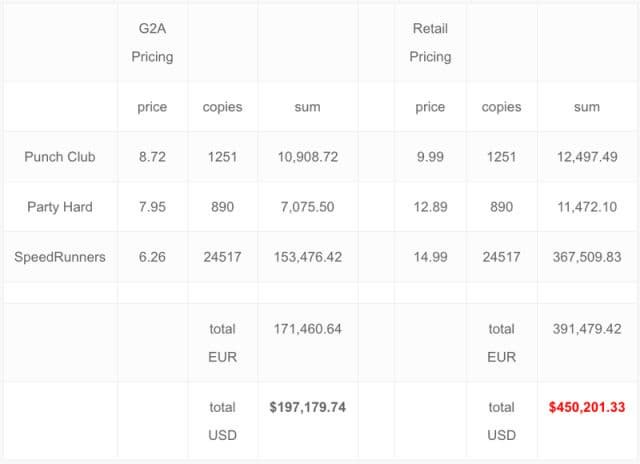
Task: Select the Party Hard row label
Action: tap(59, 207)
